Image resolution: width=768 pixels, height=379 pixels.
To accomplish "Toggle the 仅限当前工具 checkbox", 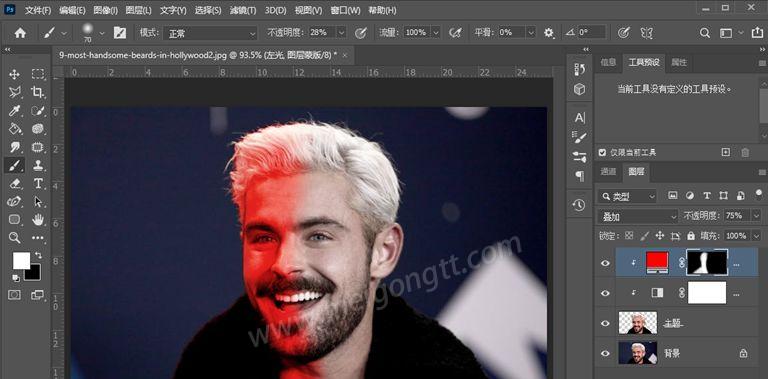I will (602, 153).
